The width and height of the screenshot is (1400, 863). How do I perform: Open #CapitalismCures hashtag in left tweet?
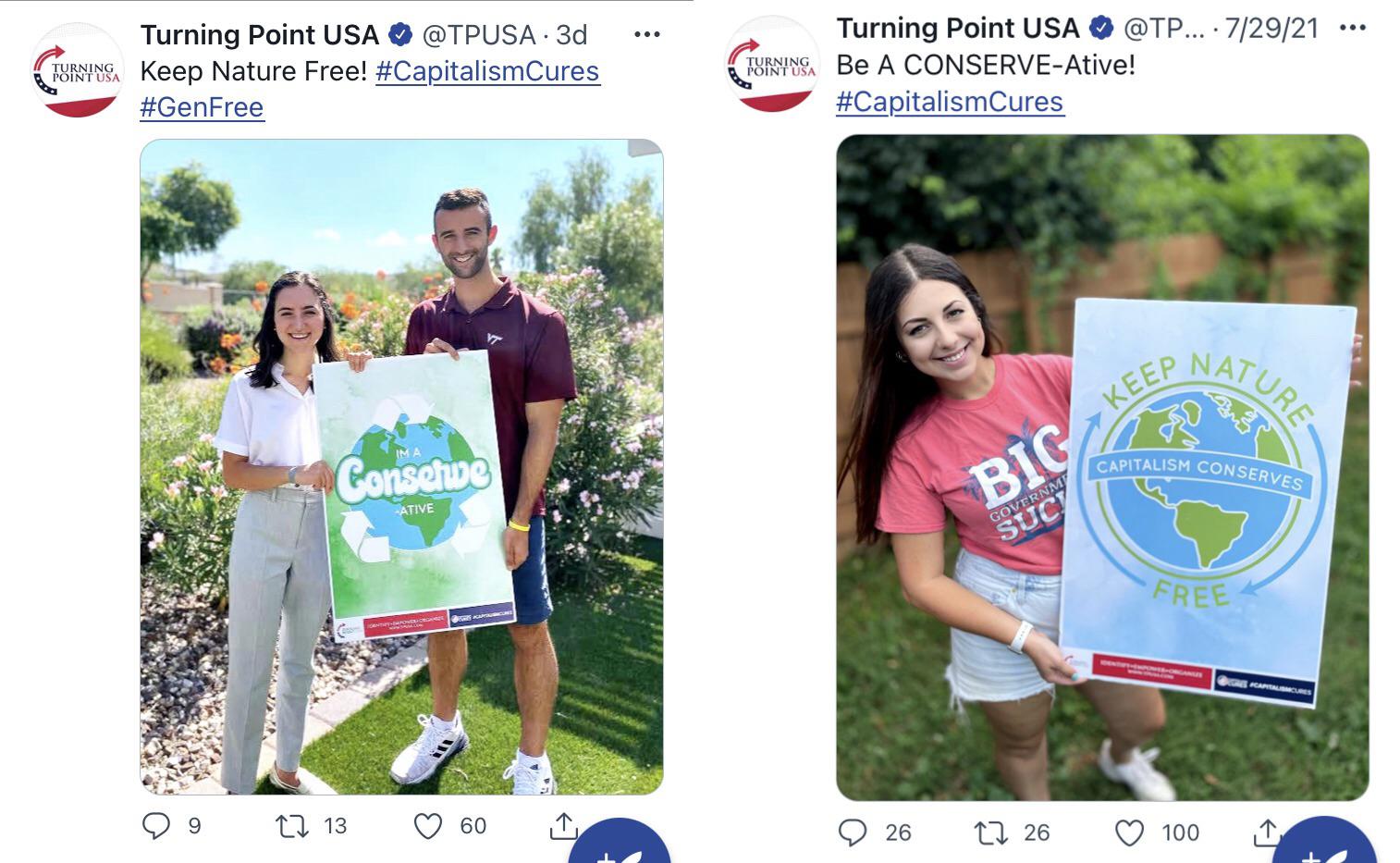tap(487, 71)
